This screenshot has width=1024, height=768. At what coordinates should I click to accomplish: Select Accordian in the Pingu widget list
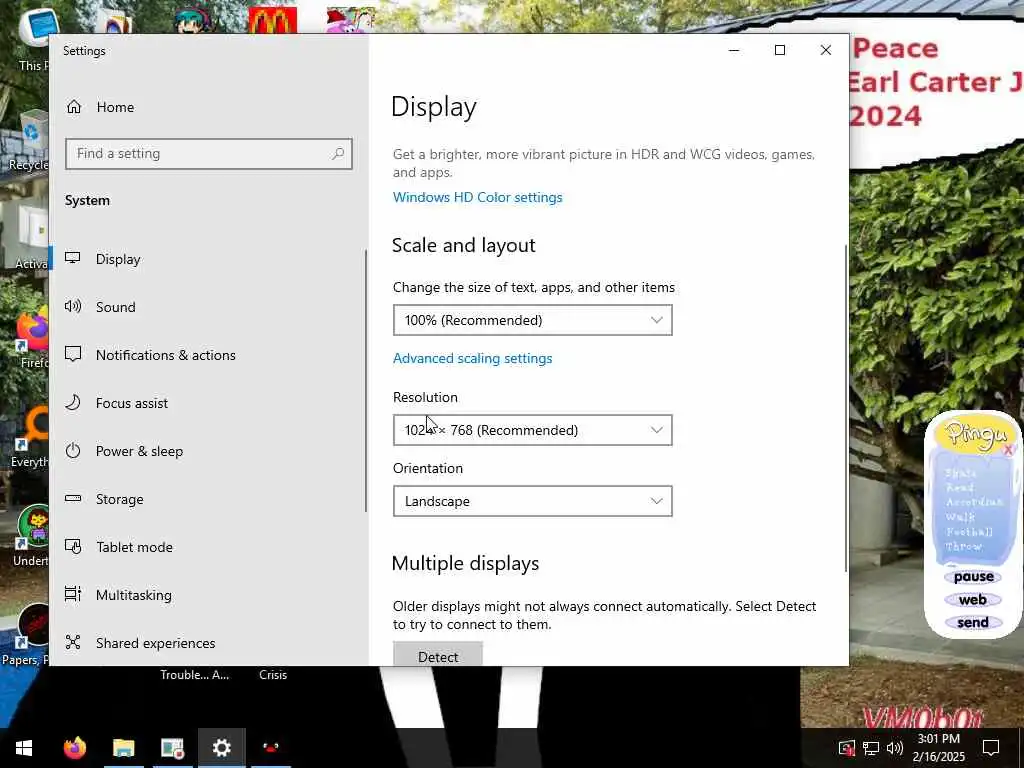point(974,502)
